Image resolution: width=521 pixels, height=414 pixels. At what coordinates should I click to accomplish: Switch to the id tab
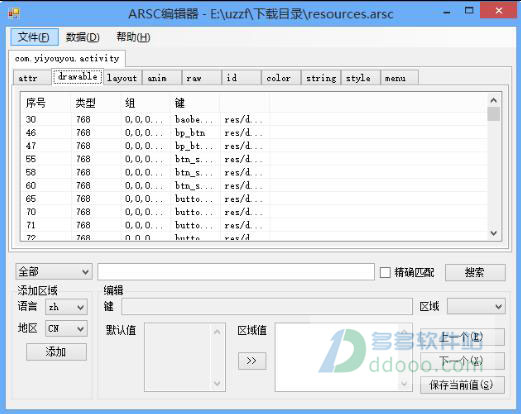241,78
